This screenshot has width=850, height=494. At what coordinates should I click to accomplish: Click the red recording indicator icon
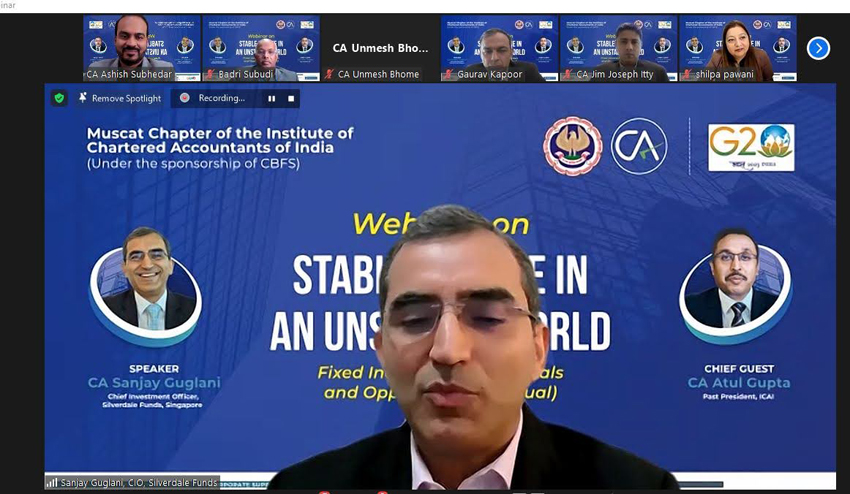coord(185,98)
